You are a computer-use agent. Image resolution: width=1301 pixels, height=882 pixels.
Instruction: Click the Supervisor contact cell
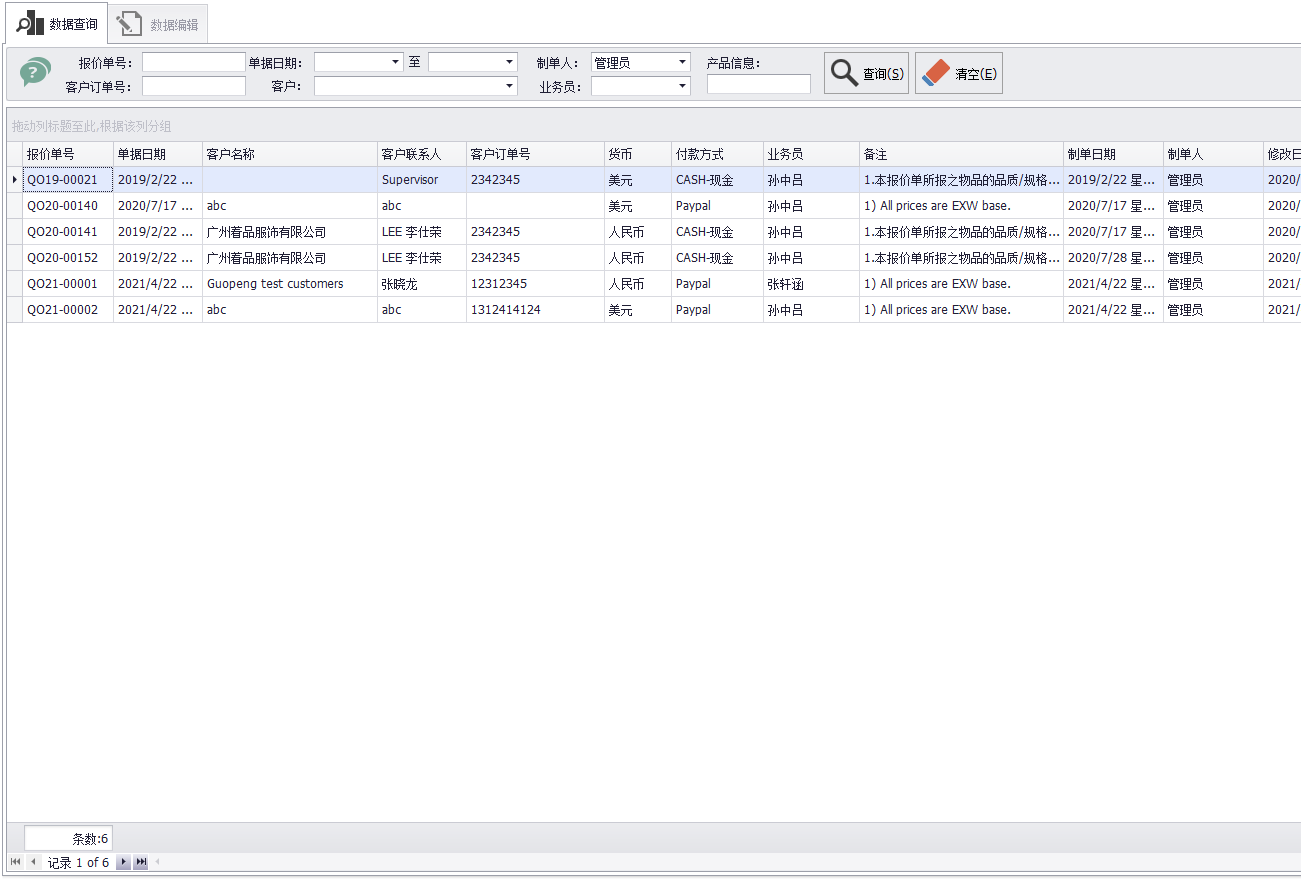422,180
